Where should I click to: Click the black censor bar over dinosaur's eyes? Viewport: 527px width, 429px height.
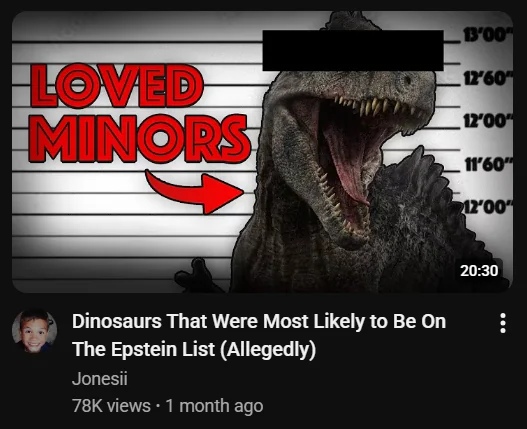pos(353,50)
